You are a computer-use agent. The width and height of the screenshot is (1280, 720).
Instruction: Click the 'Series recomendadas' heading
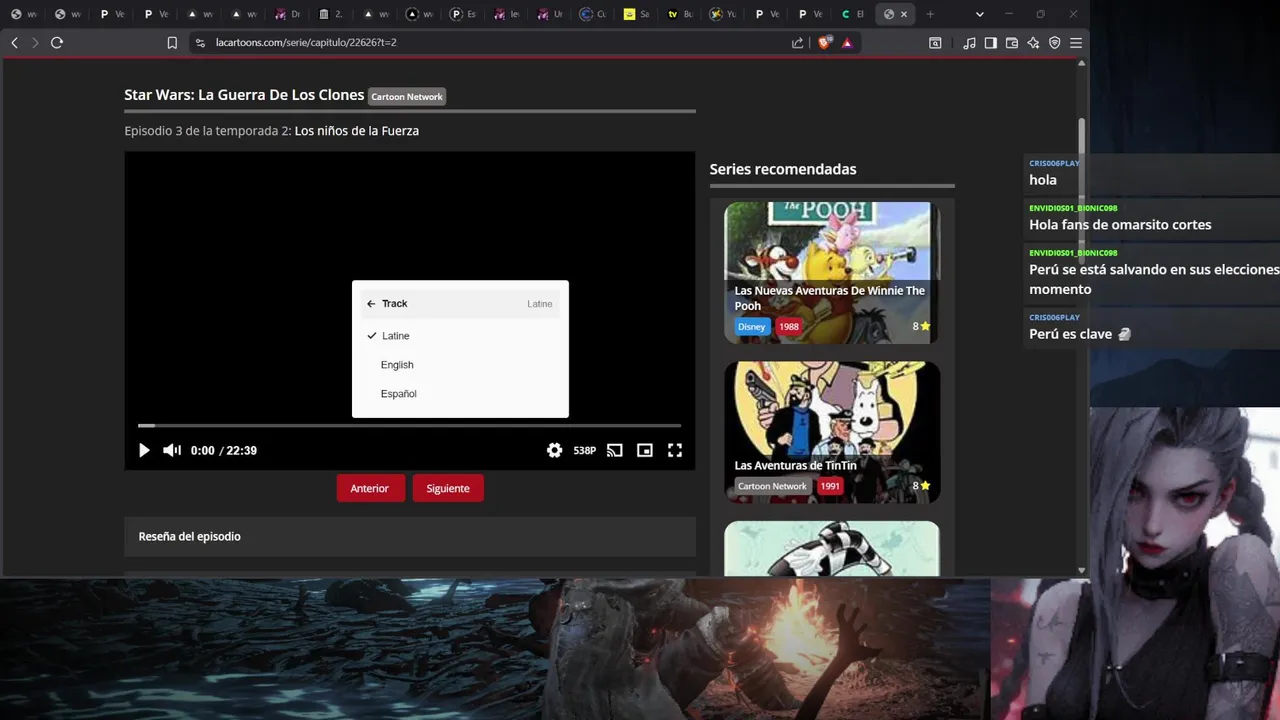click(x=783, y=169)
